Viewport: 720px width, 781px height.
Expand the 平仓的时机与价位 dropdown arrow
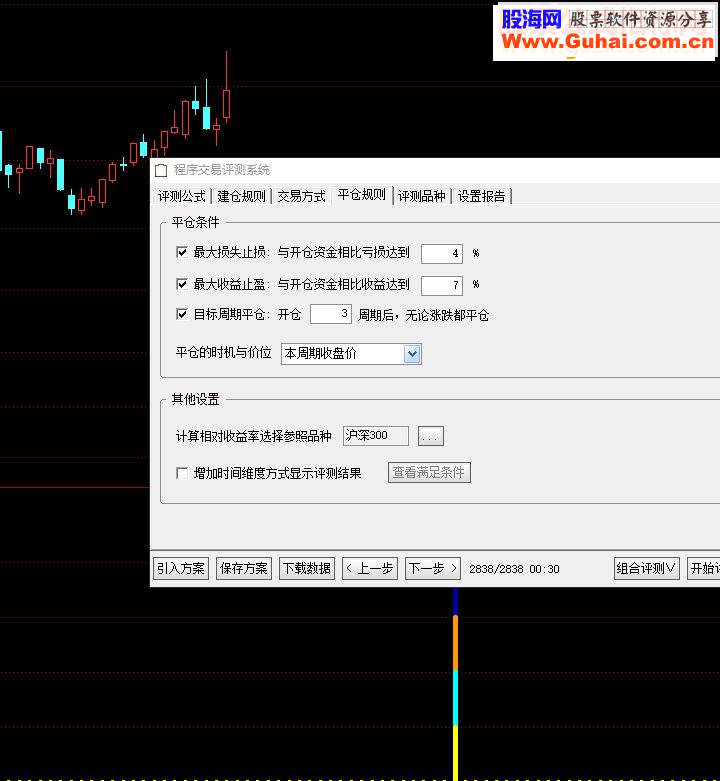(412, 354)
